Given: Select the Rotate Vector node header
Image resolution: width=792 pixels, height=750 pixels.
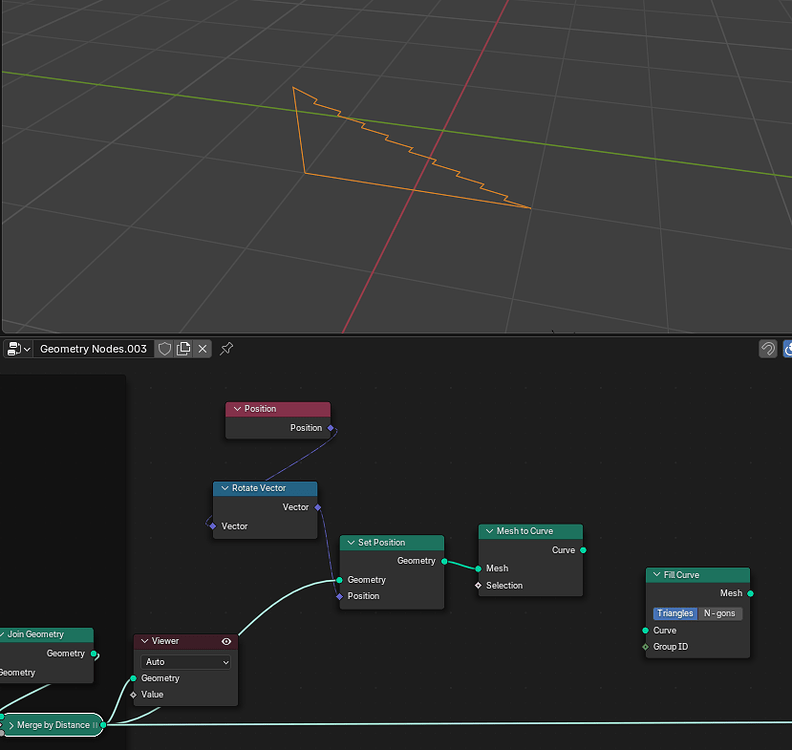Looking at the screenshot, I should click(x=265, y=488).
